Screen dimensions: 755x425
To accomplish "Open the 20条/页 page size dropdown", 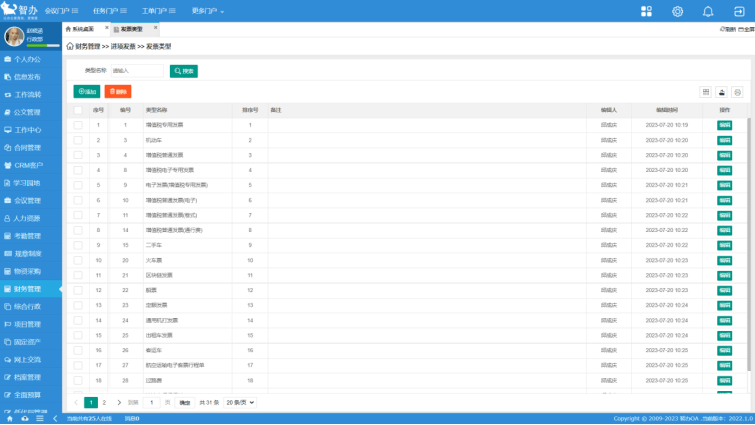I will click(x=233, y=402).
